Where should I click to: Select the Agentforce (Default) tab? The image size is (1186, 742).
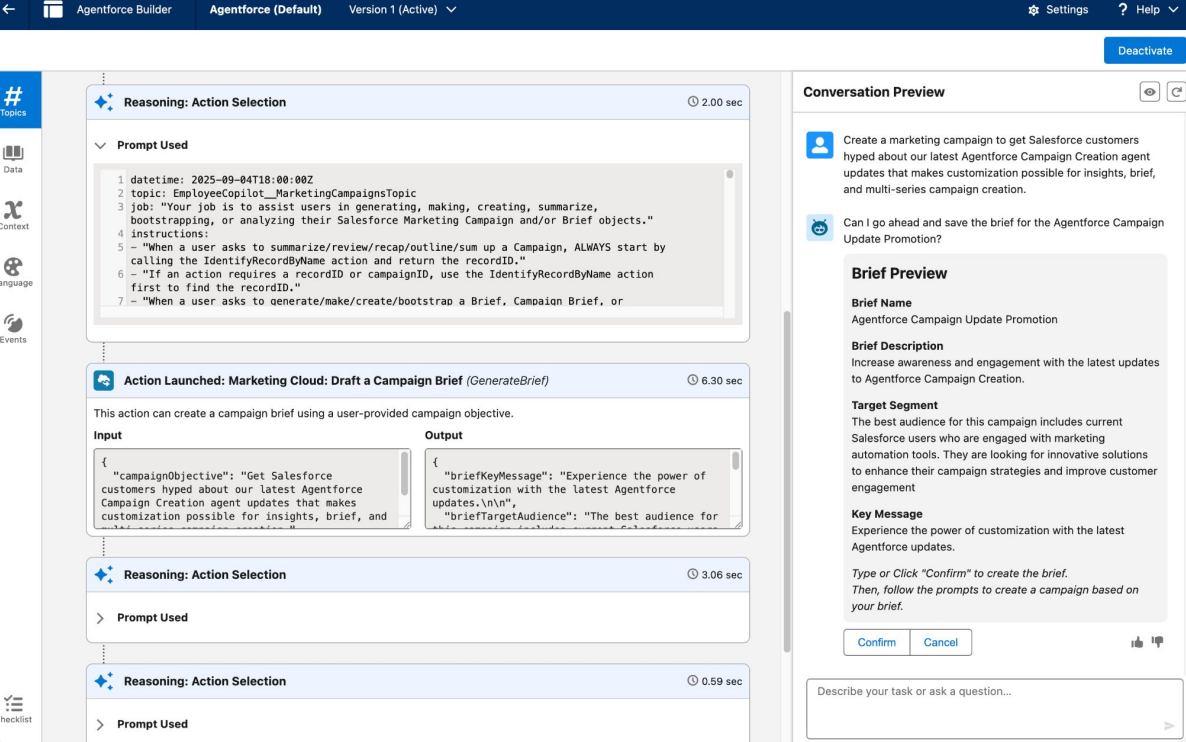(265, 10)
